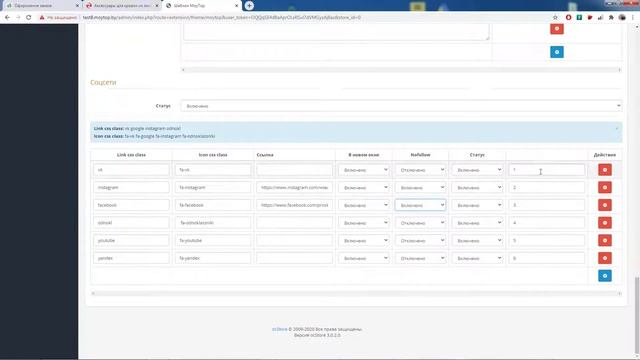
Task: Click the Соцсети section heading
Action: (x=103, y=82)
